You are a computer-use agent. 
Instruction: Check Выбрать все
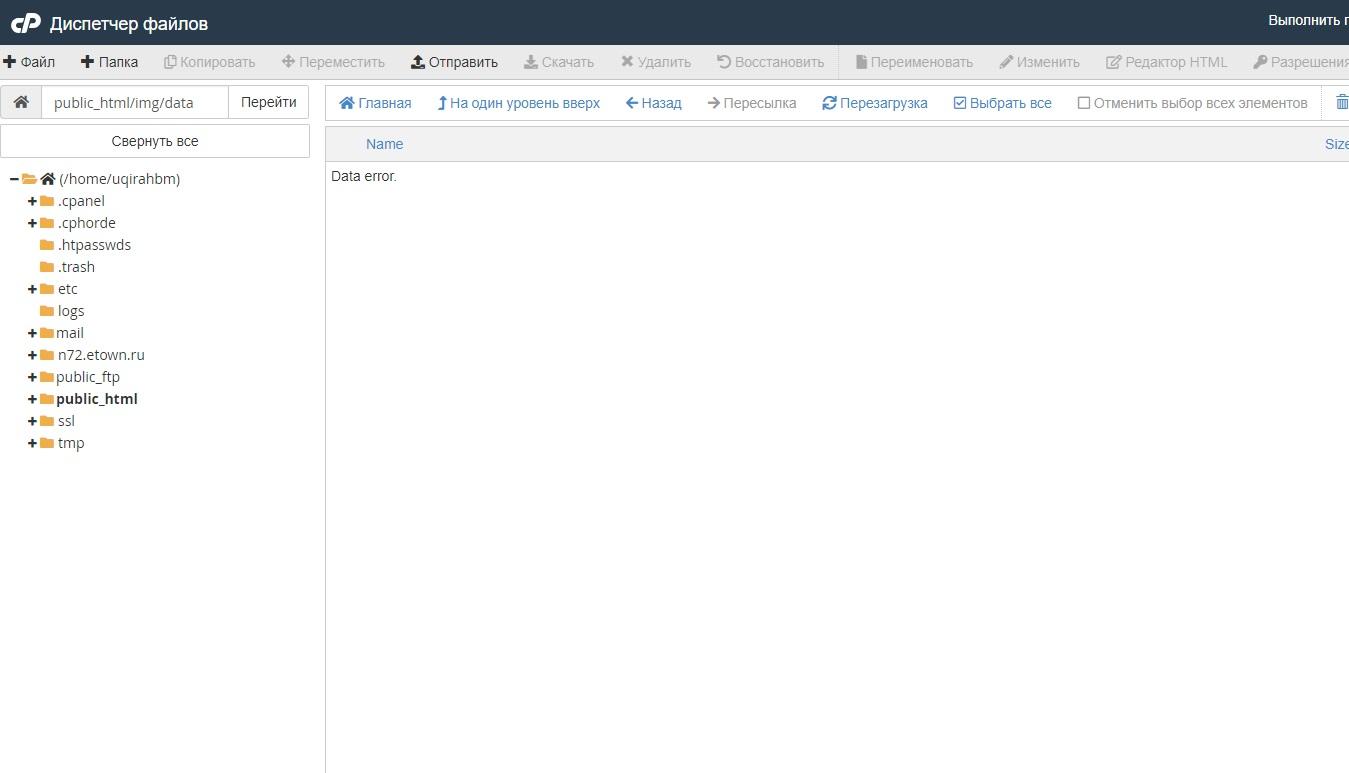point(1003,103)
